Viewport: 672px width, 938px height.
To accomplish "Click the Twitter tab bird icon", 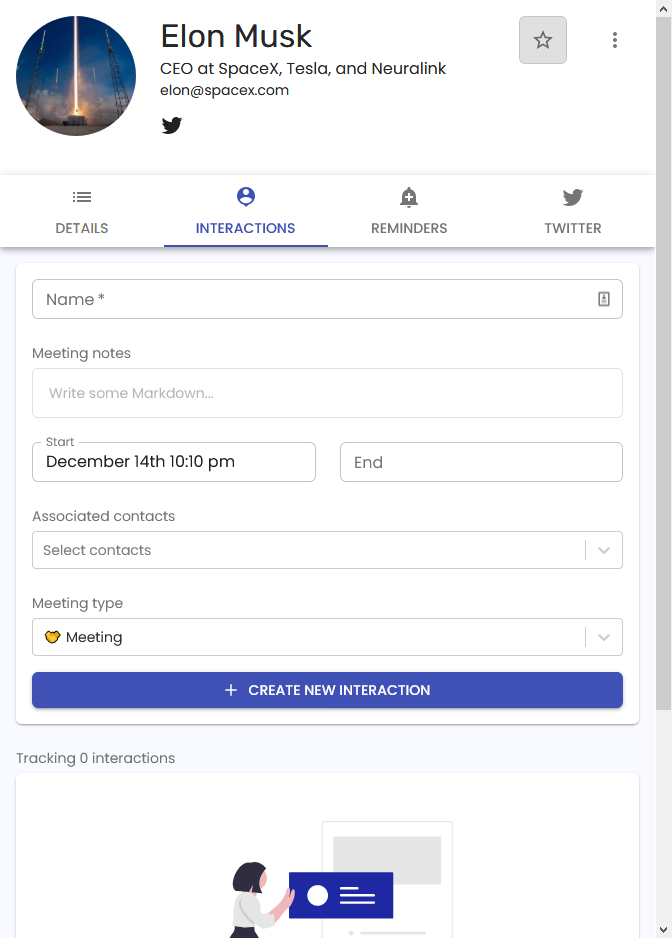I will [573, 196].
